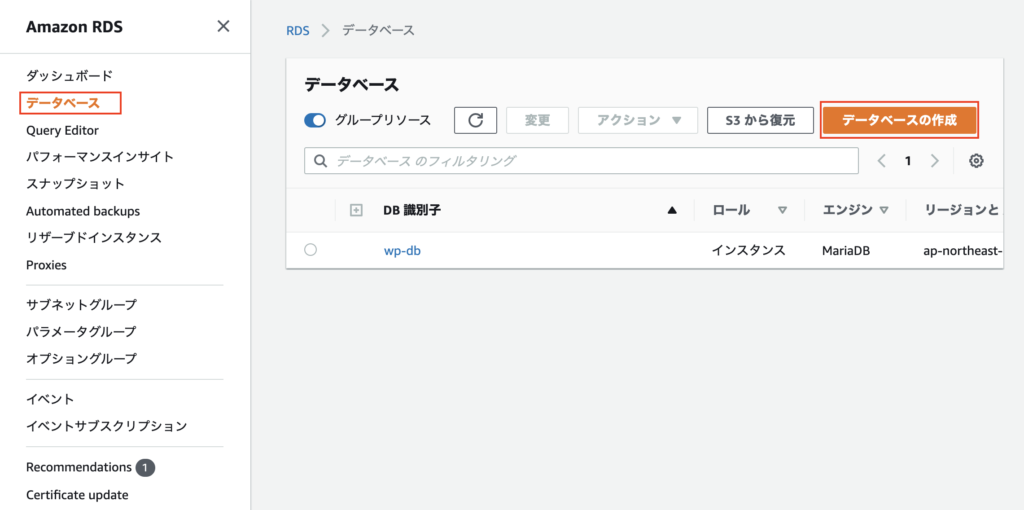Screen dimensions: 1024x510
Task: Open table preferences gear icon
Action: click(x=977, y=161)
